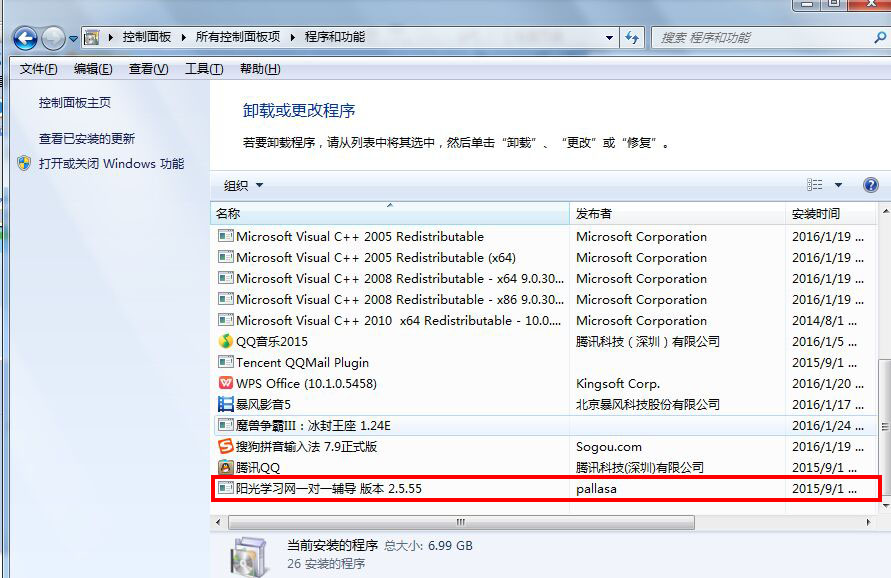Open the 文件(F) menu
This screenshot has width=891, height=578.
pos(38,69)
